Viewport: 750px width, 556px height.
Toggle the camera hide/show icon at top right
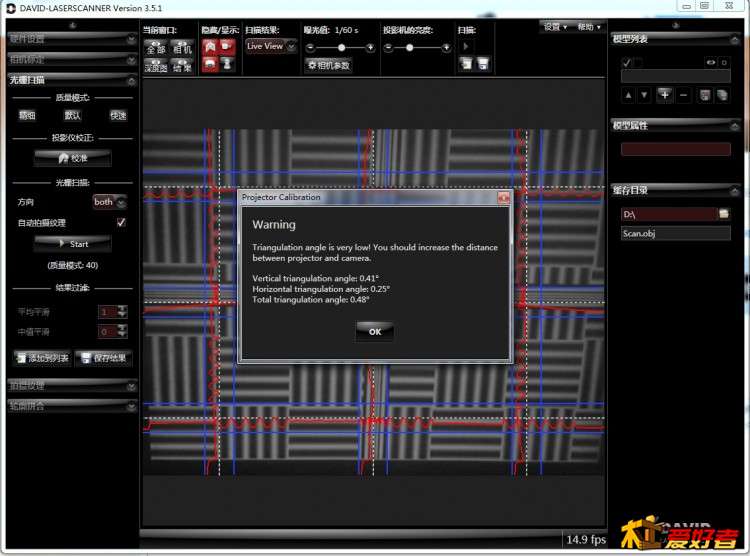227,46
